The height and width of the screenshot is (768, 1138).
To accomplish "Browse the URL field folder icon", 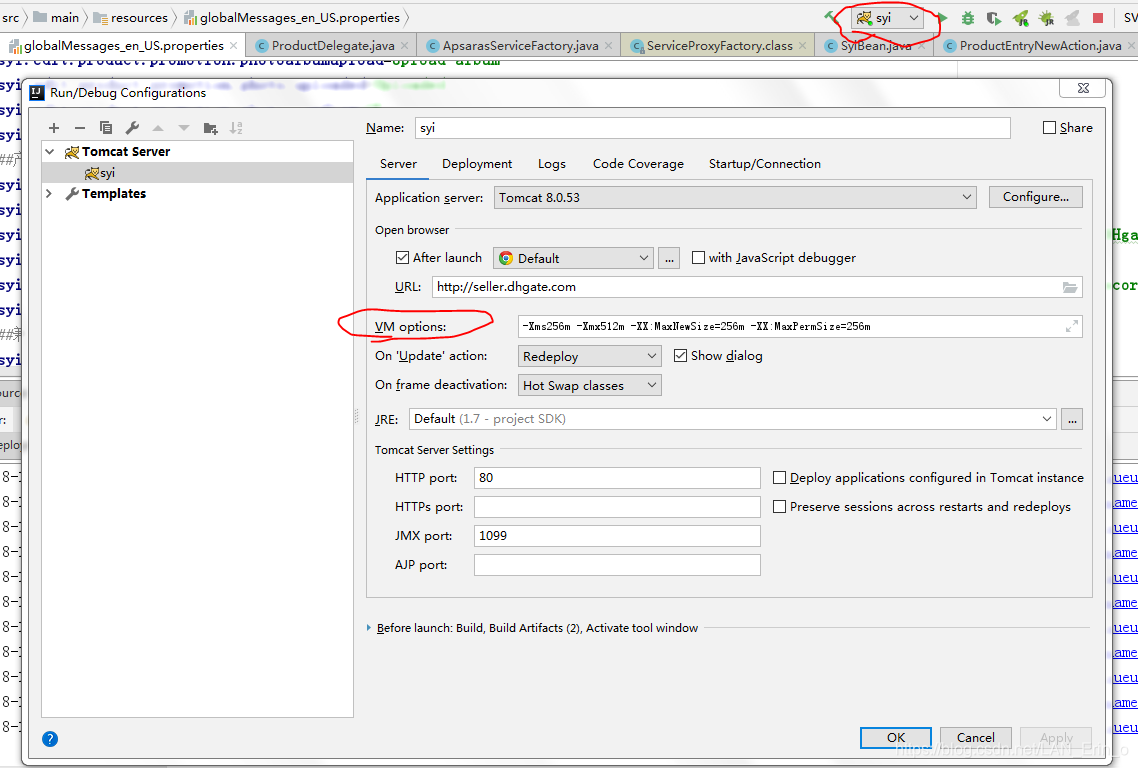I will pos(1070,287).
